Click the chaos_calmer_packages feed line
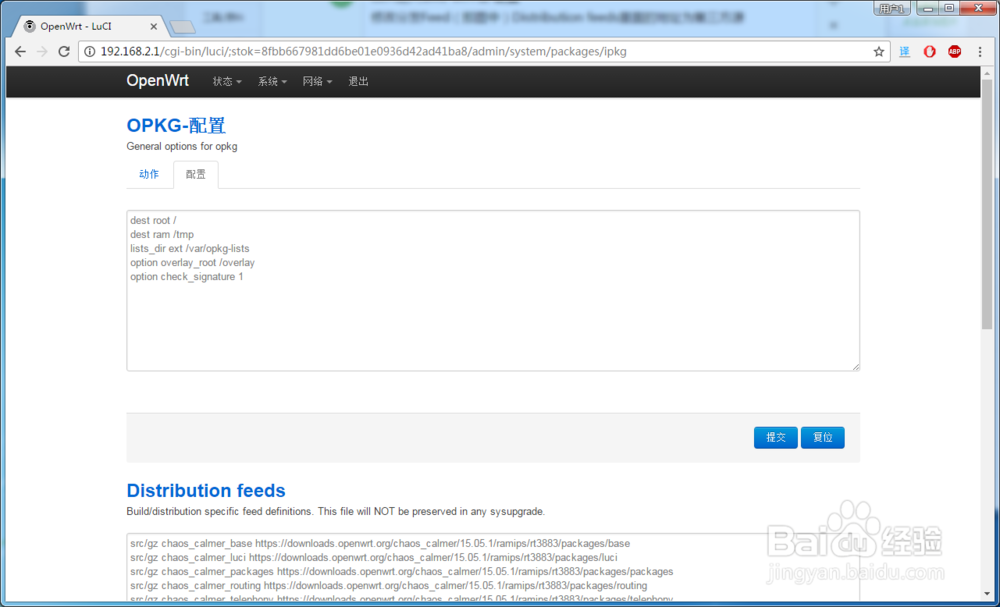The image size is (1000, 607). point(402,572)
